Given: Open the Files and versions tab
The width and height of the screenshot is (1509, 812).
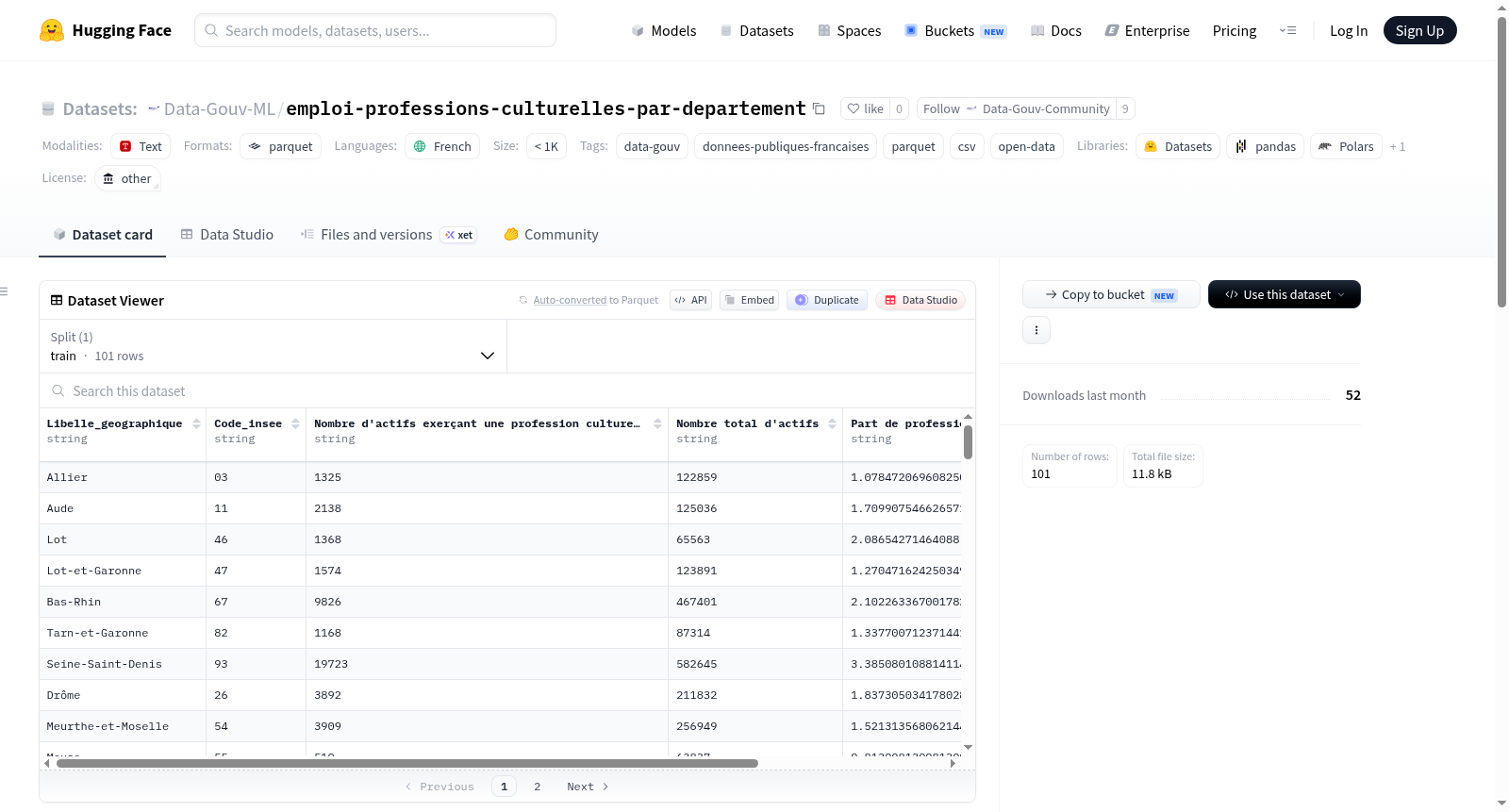Looking at the screenshot, I should click(389, 235).
